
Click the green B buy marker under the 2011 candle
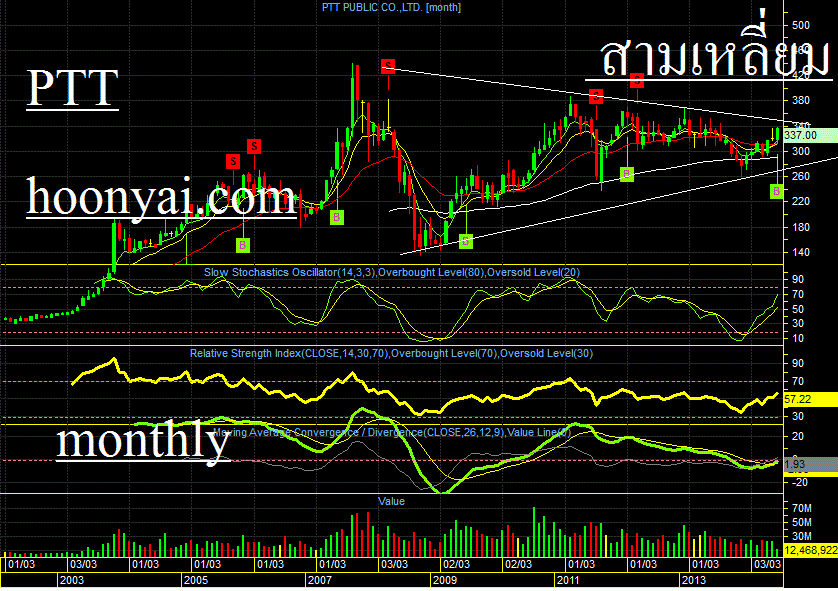[627, 174]
